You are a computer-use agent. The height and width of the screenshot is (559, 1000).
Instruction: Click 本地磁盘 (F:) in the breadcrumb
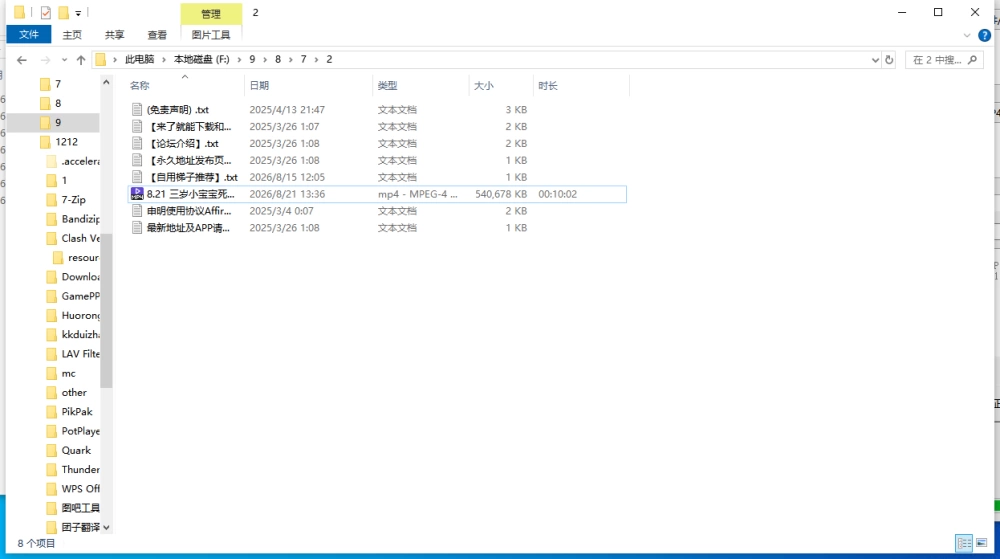tap(202, 59)
